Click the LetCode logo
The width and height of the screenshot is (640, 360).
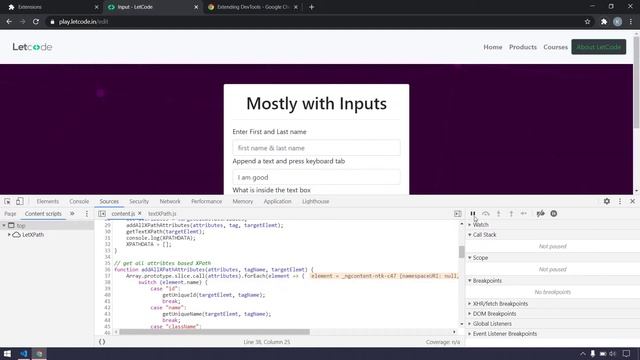(32, 47)
